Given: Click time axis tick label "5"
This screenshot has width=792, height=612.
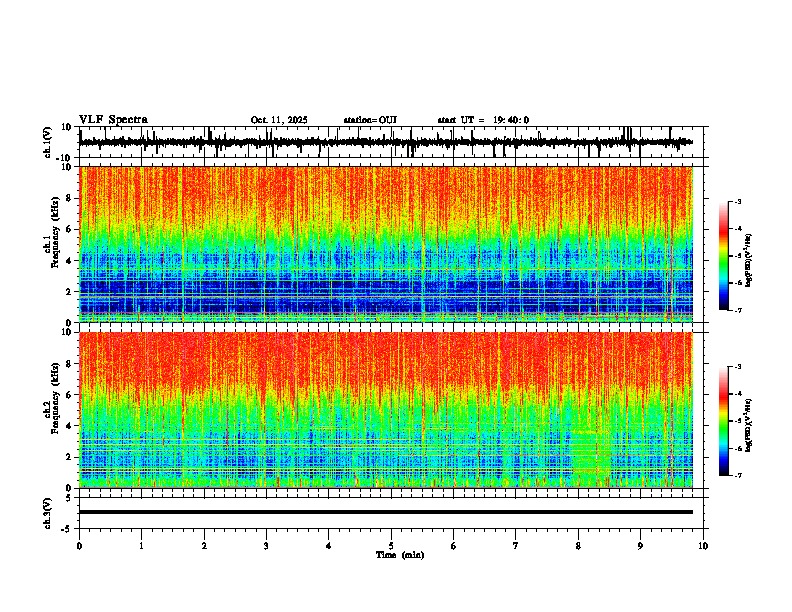Looking at the screenshot, I should (391, 546).
